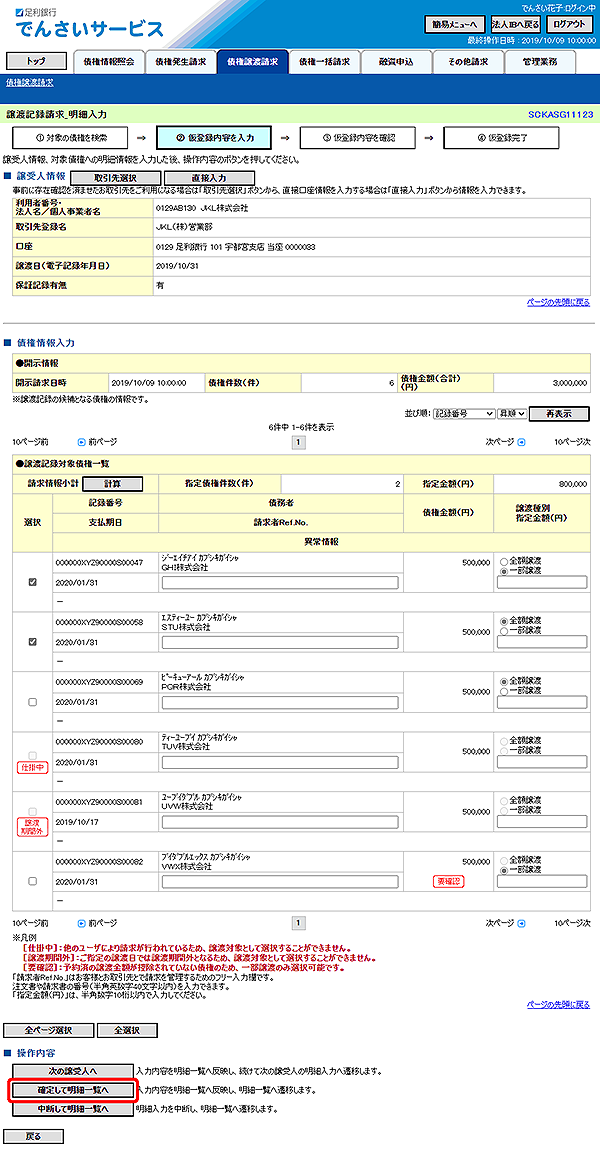
Task: Select 全額譲渡 for the GHI株式会社 row
Action: 503,561
